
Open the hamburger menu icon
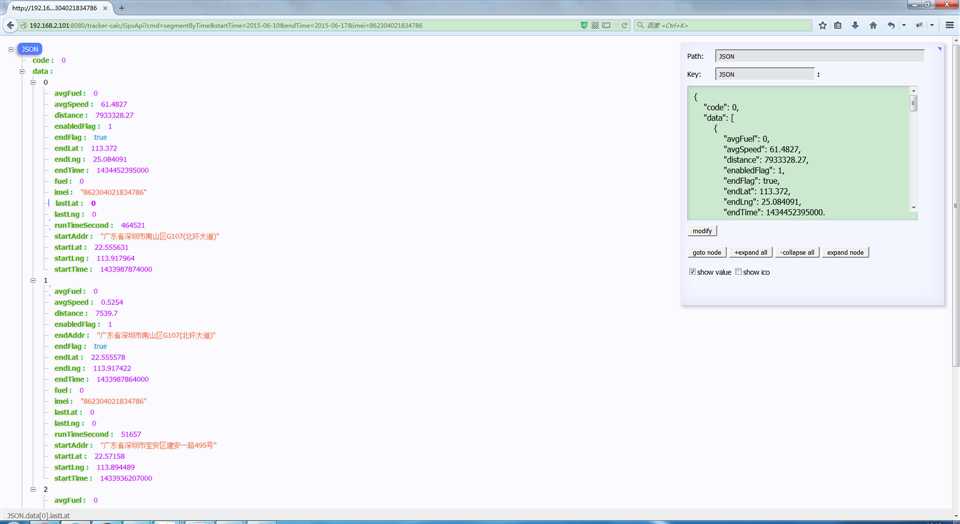click(x=950, y=25)
